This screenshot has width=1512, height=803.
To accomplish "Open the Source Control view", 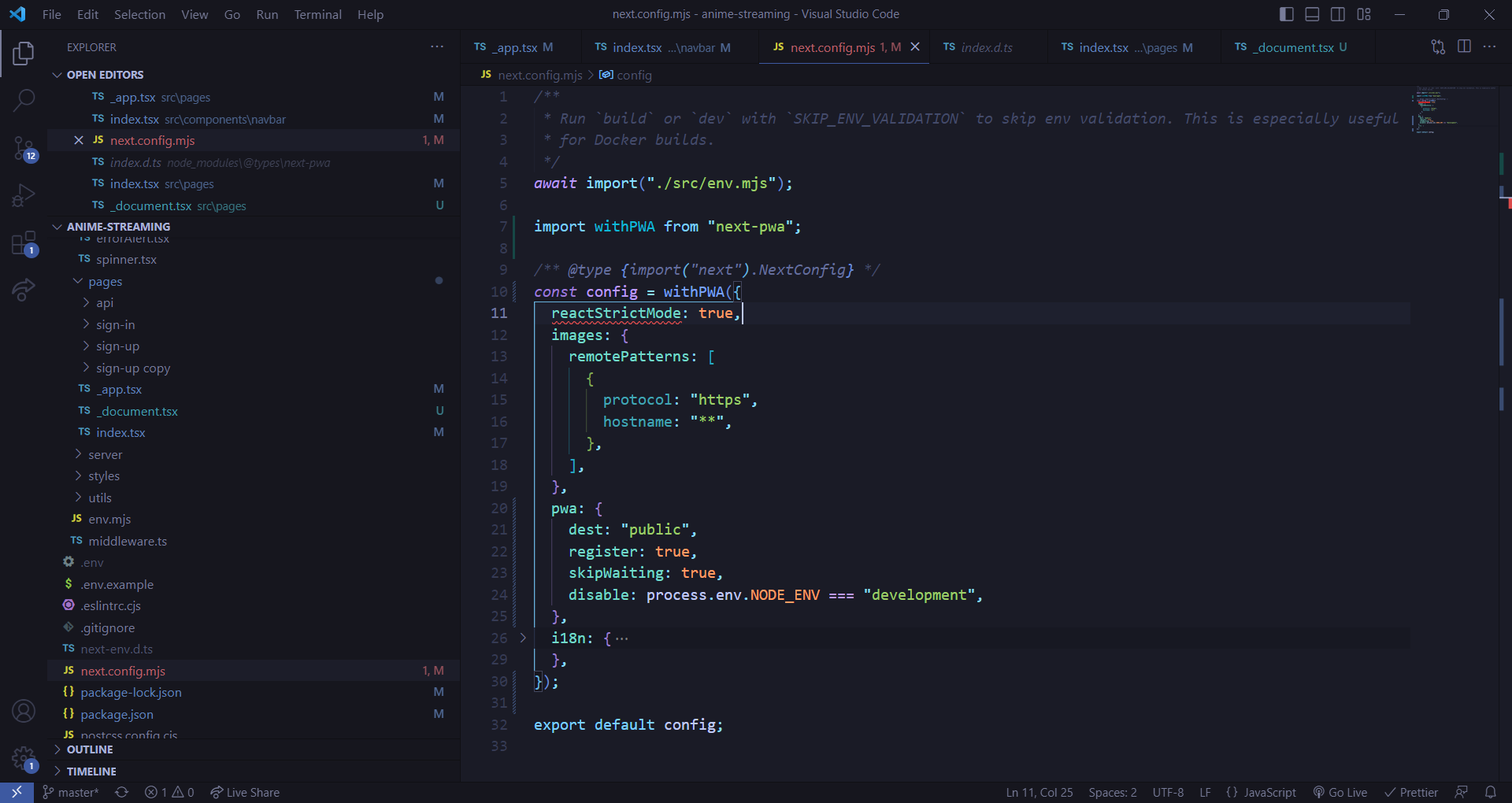I will point(23,147).
